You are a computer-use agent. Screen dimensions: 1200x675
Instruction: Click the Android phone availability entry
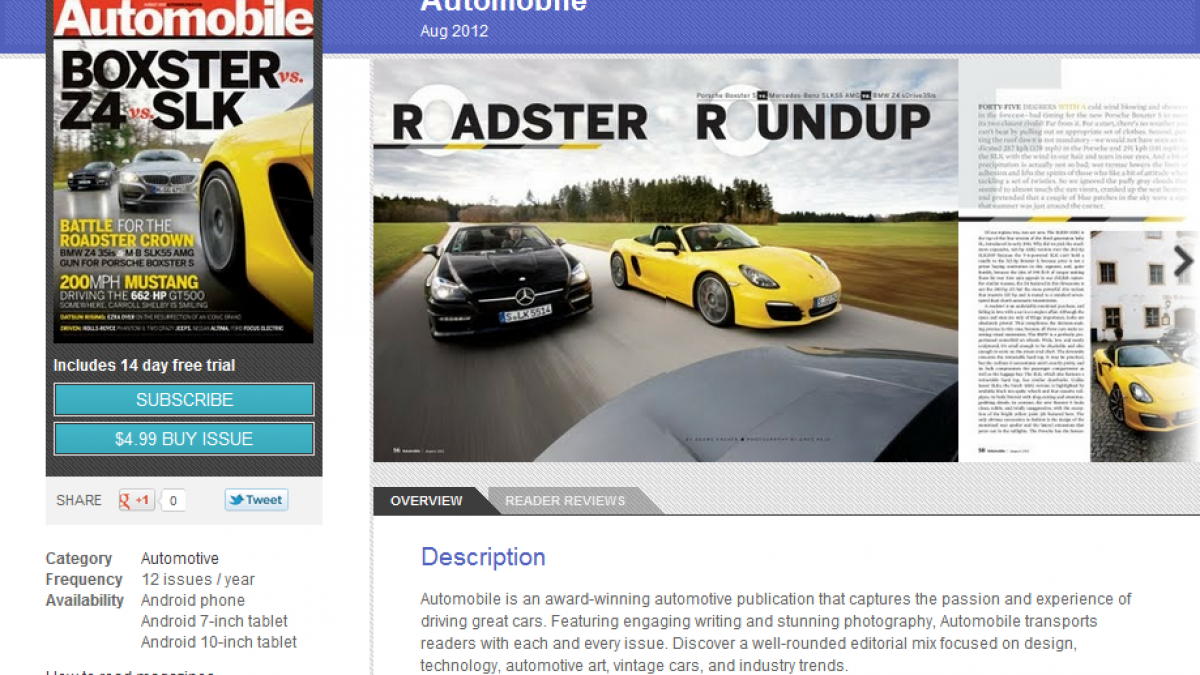click(x=193, y=601)
